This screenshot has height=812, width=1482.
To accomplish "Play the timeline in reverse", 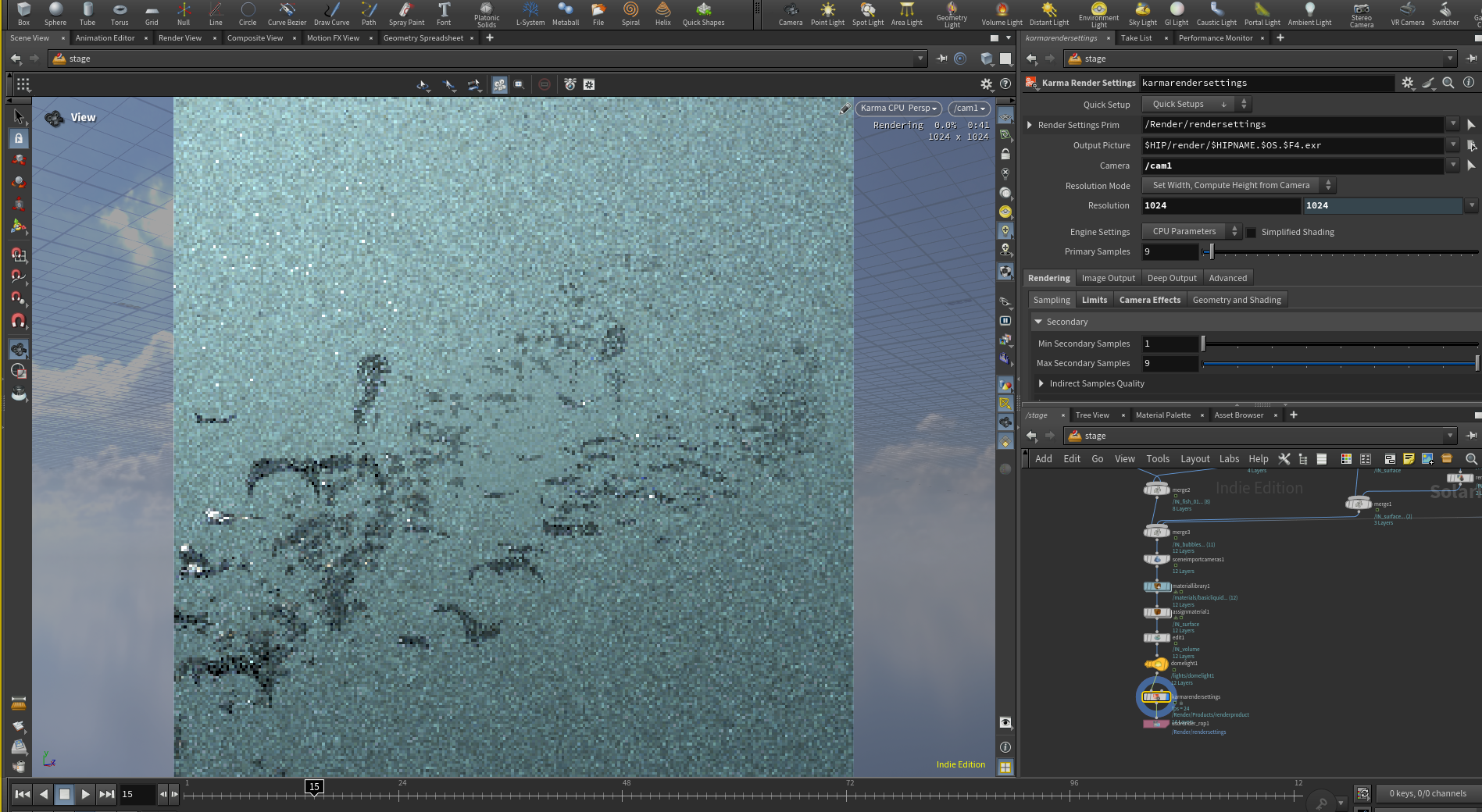I will [44, 794].
